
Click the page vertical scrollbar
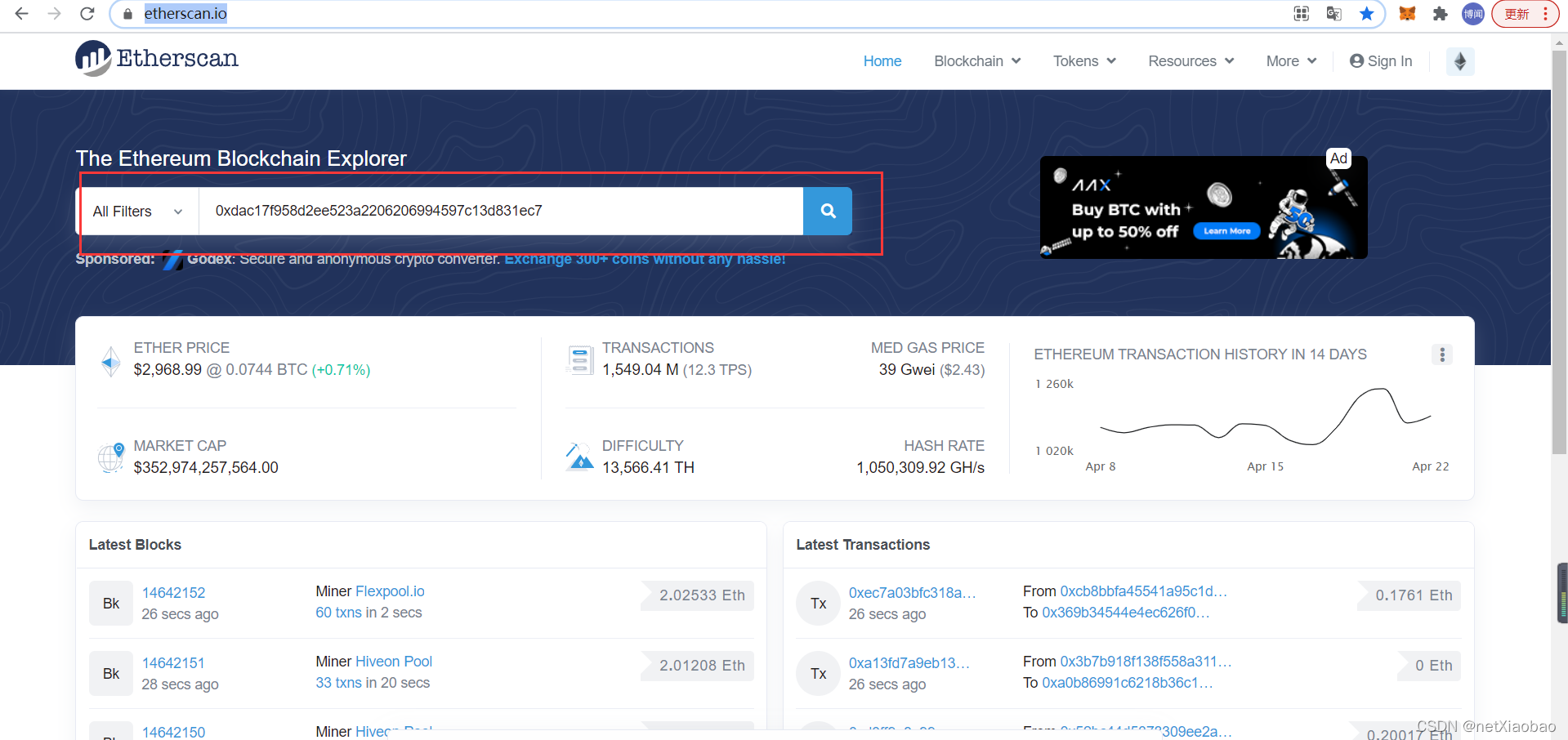click(x=1559, y=253)
